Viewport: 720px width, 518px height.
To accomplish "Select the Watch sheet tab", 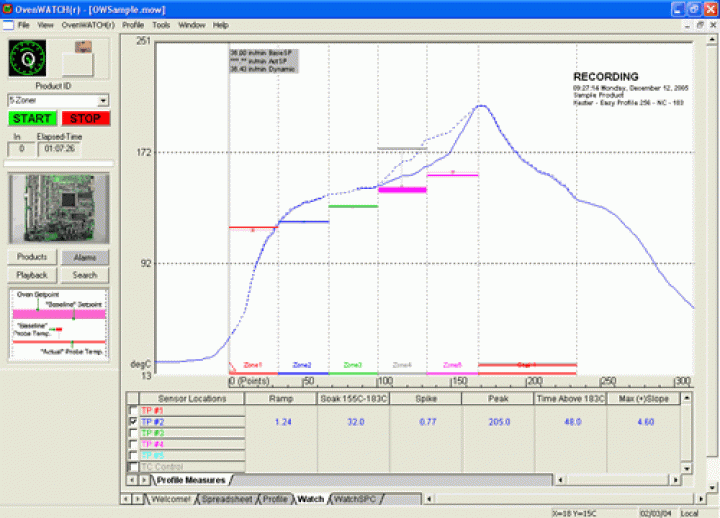I will tap(311, 499).
